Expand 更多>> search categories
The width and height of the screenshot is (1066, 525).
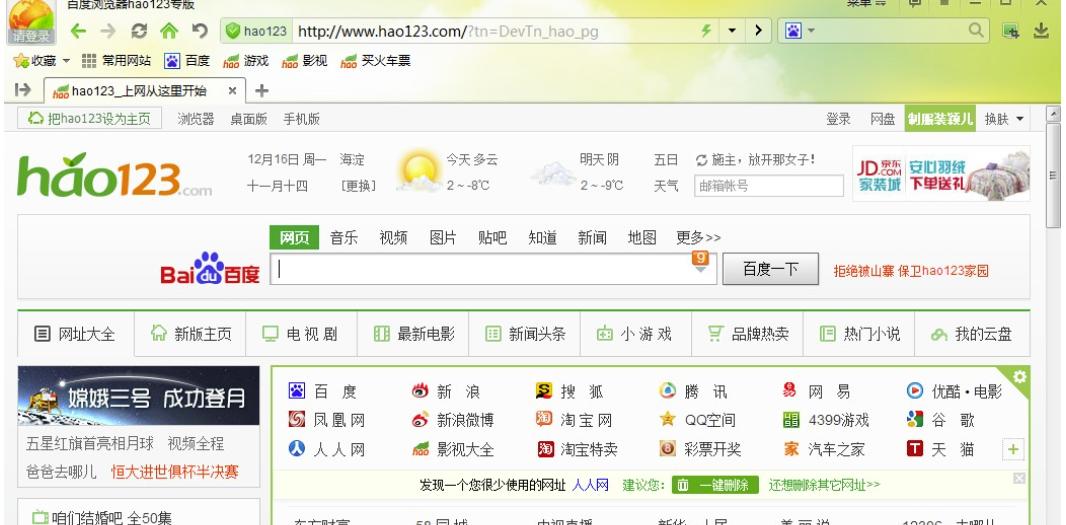point(698,237)
